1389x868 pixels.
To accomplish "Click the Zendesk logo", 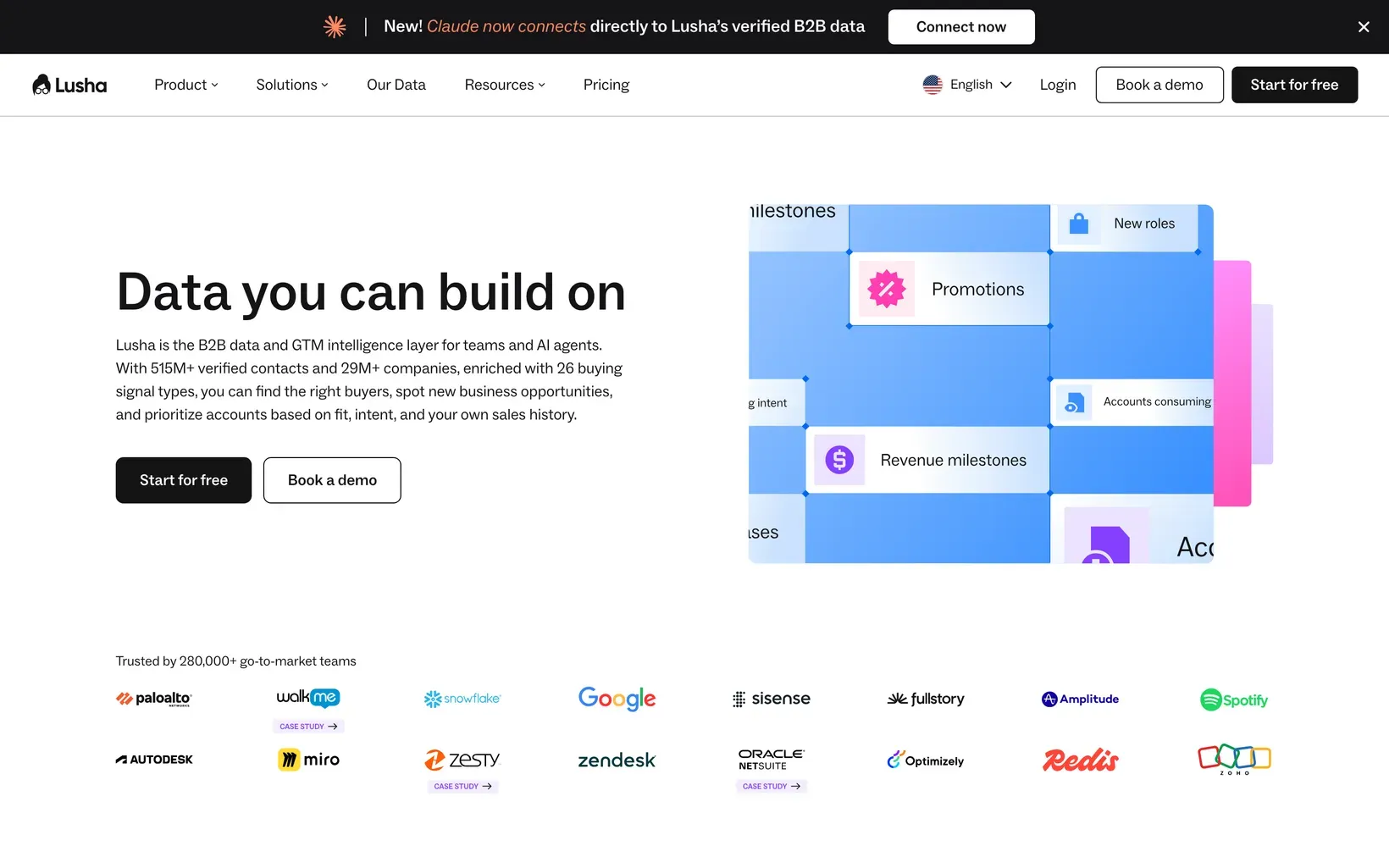I will point(617,760).
